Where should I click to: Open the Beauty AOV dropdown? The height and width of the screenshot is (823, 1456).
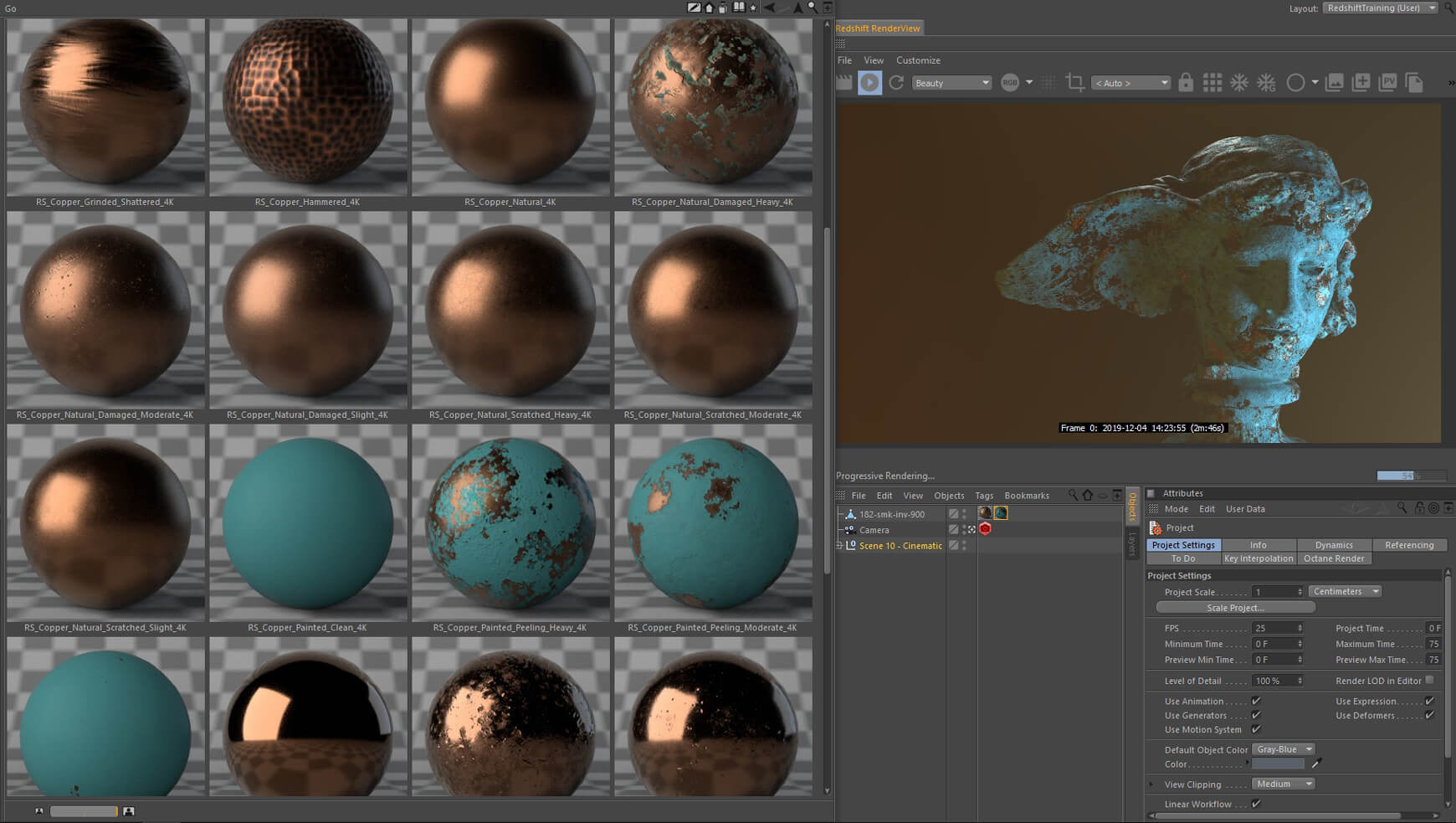951,82
